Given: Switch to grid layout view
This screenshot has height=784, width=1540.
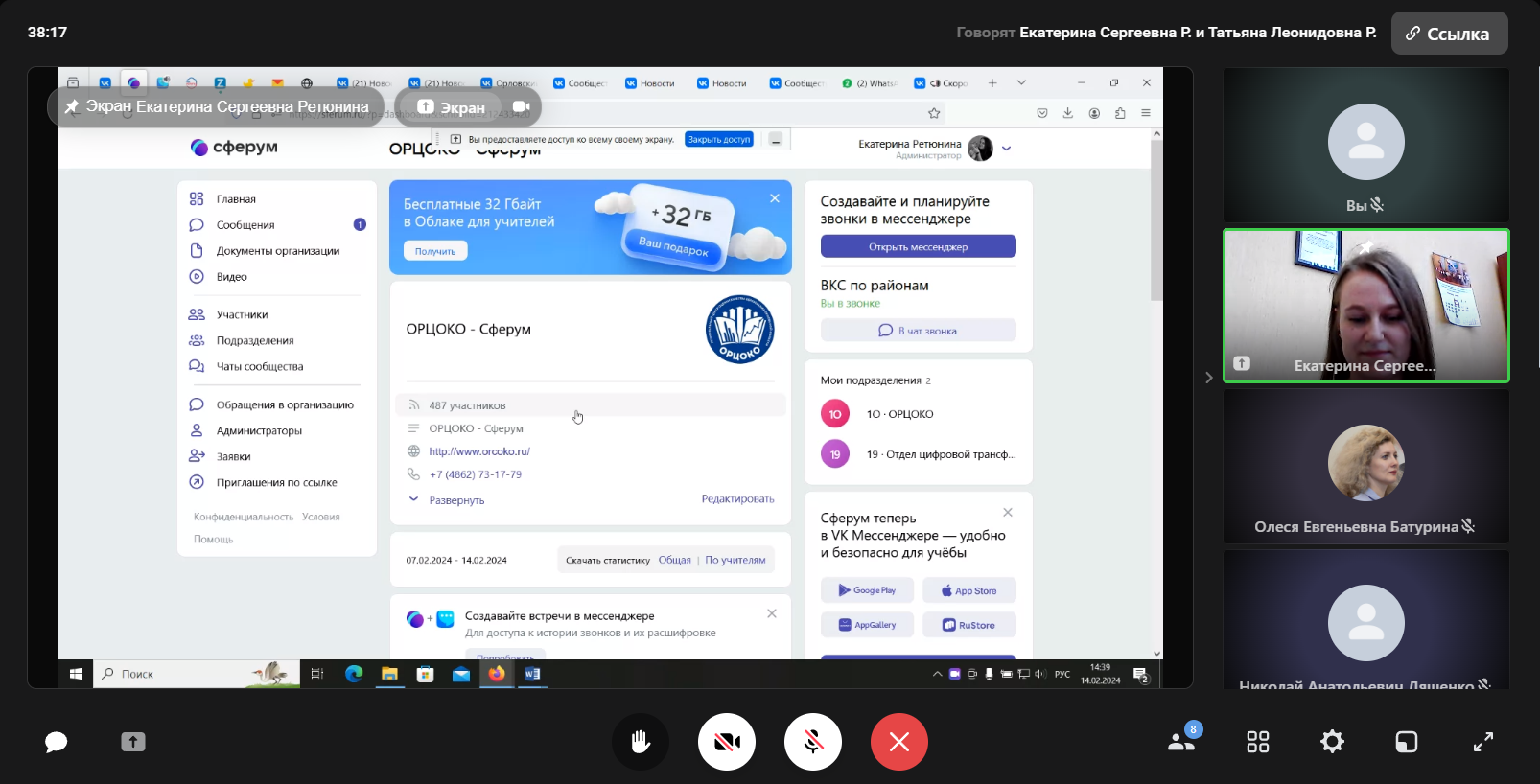Looking at the screenshot, I should (x=1257, y=742).
